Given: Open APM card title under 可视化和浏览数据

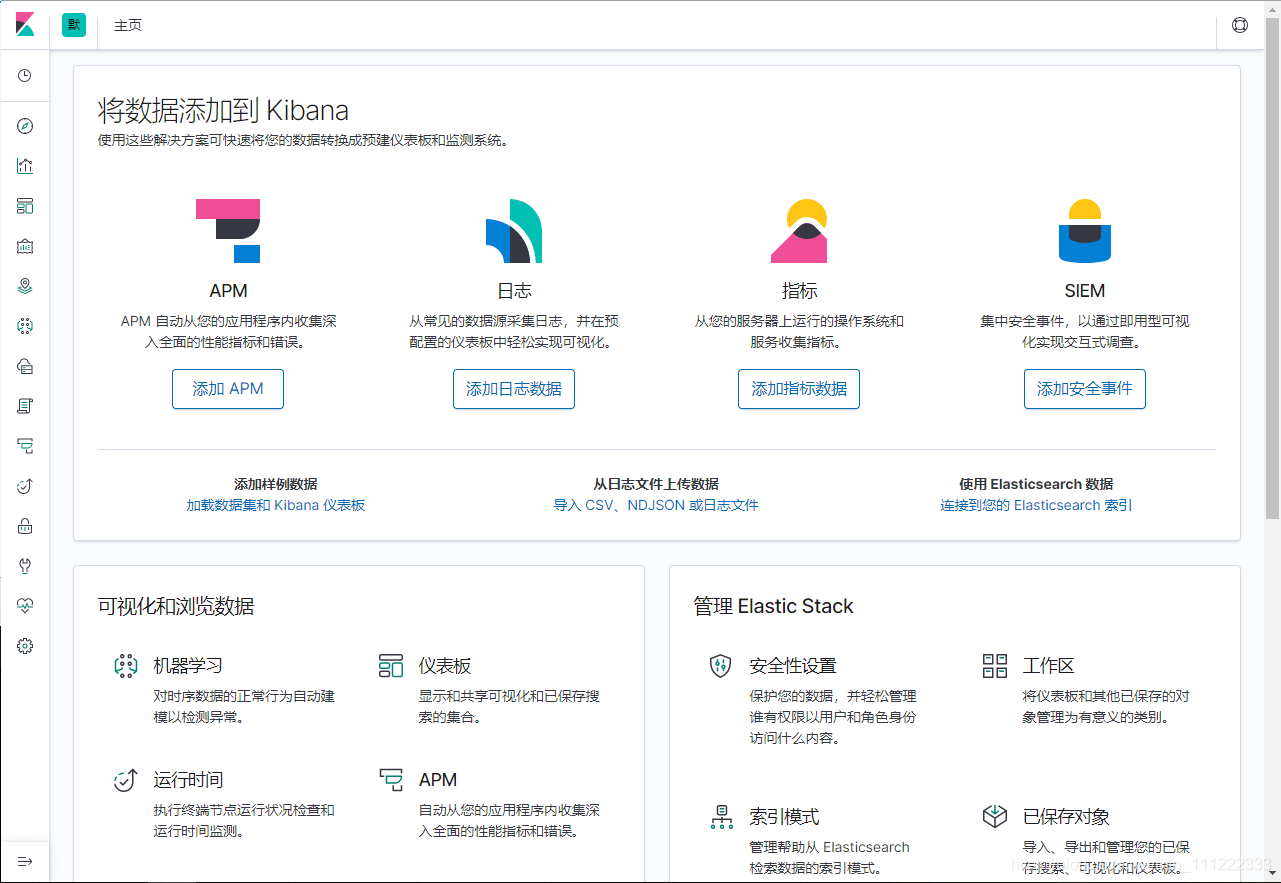Looking at the screenshot, I should (x=438, y=780).
